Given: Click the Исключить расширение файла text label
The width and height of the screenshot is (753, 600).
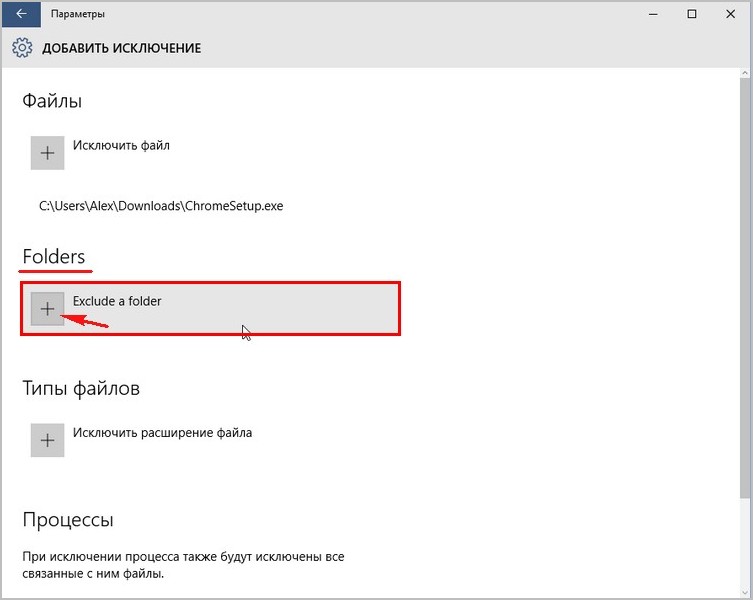Looking at the screenshot, I should [162, 433].
